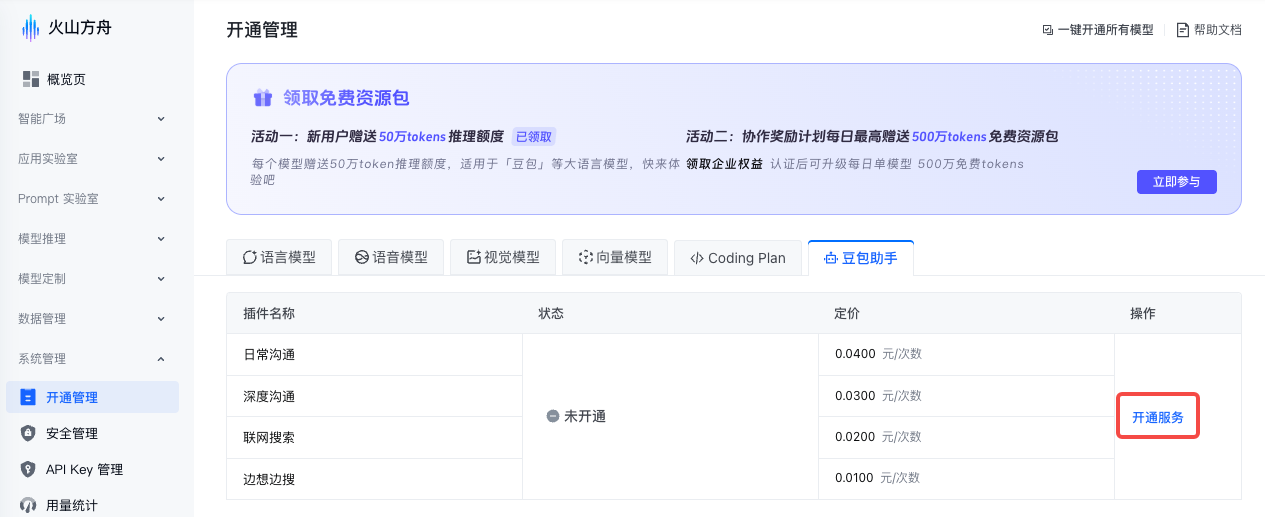
Task: Click the gift icon in banner
Action: (x=263, y=98)
